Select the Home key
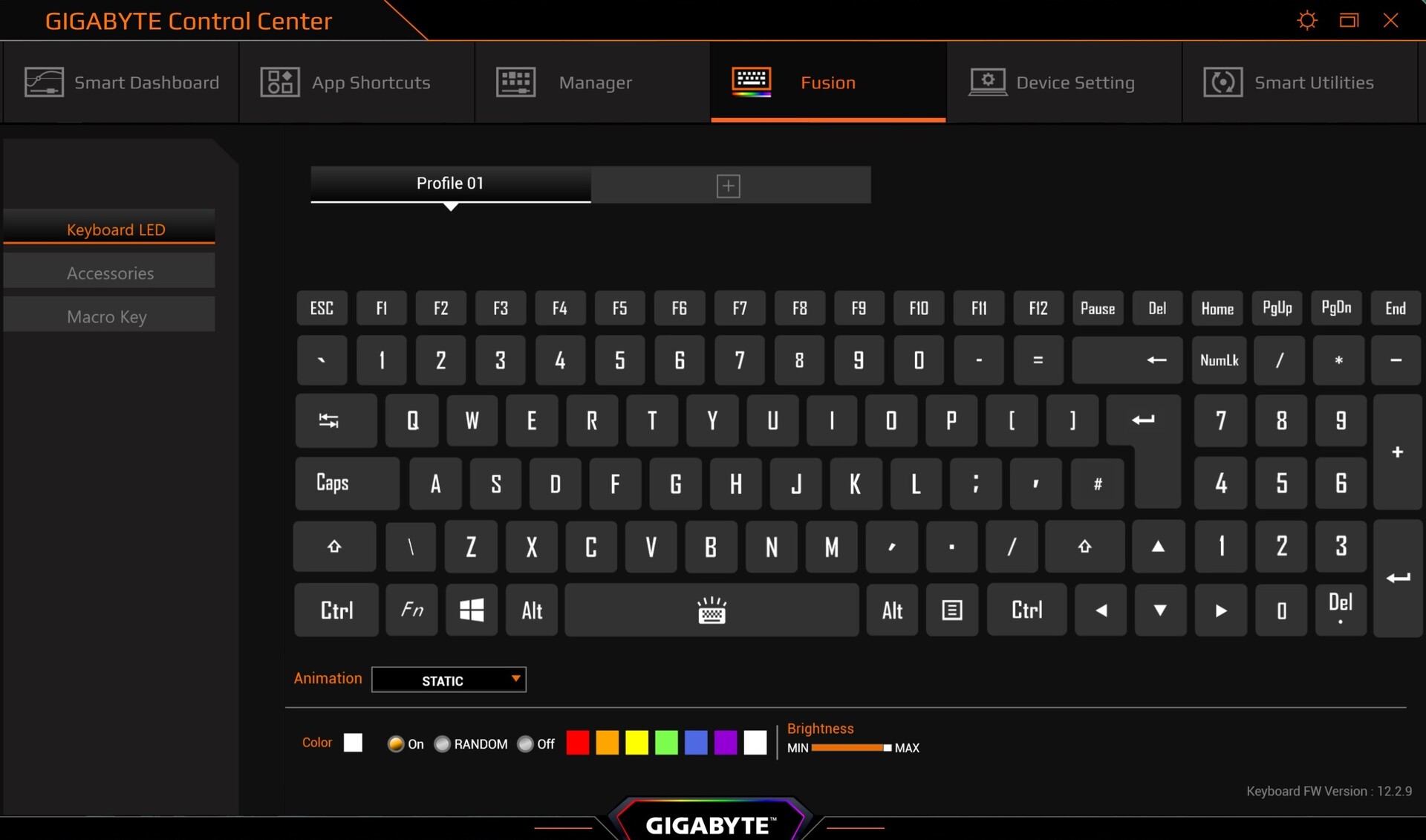 click(1217, 308)
